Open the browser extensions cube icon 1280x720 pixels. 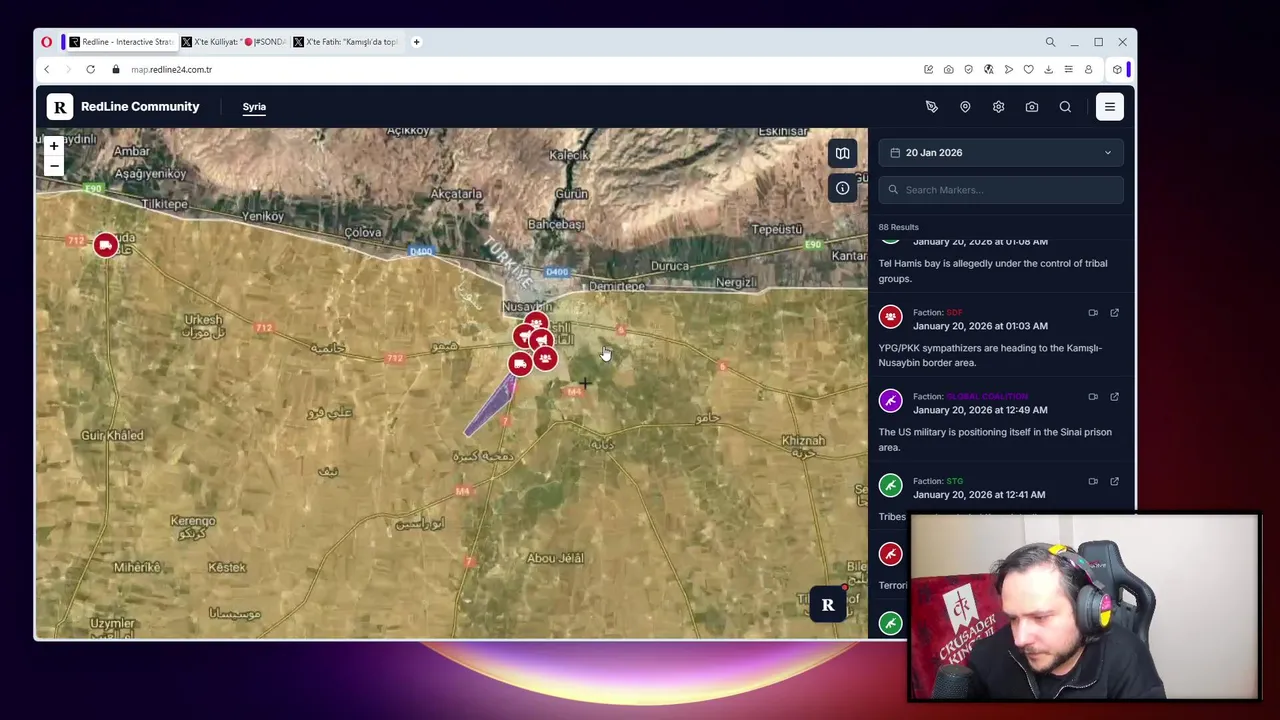pos(1117,70)
